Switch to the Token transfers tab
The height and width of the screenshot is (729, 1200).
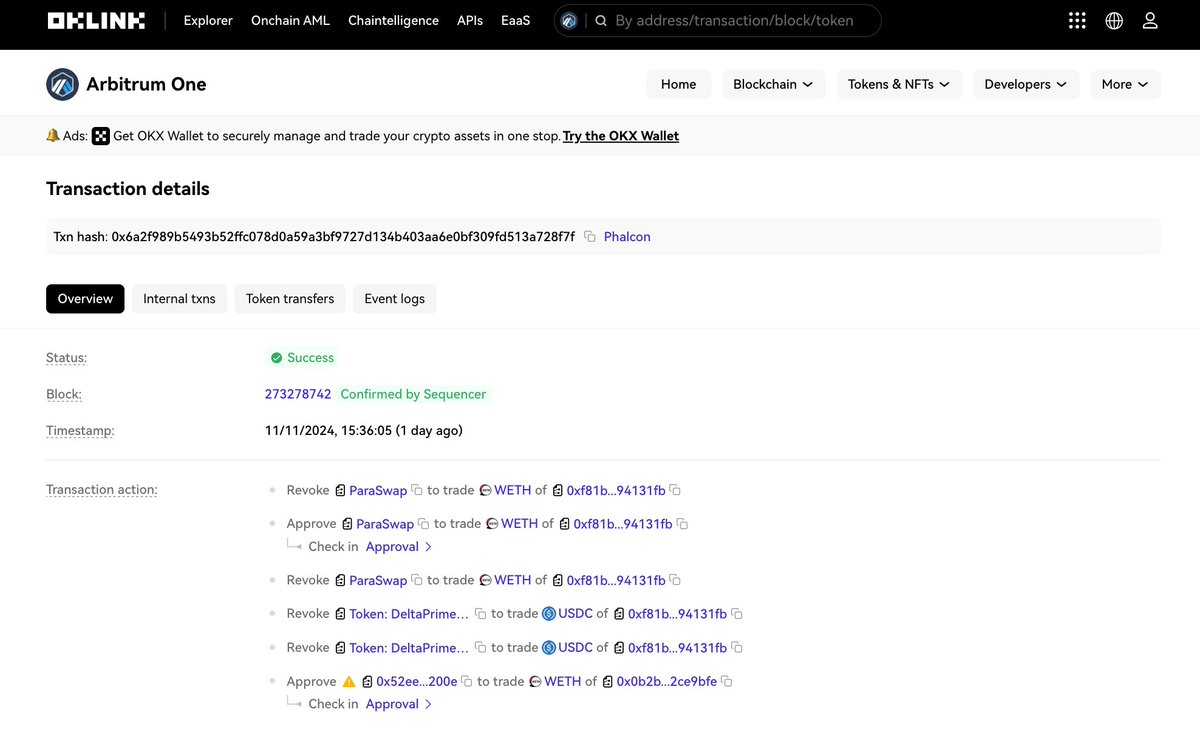tap(290, 298)
